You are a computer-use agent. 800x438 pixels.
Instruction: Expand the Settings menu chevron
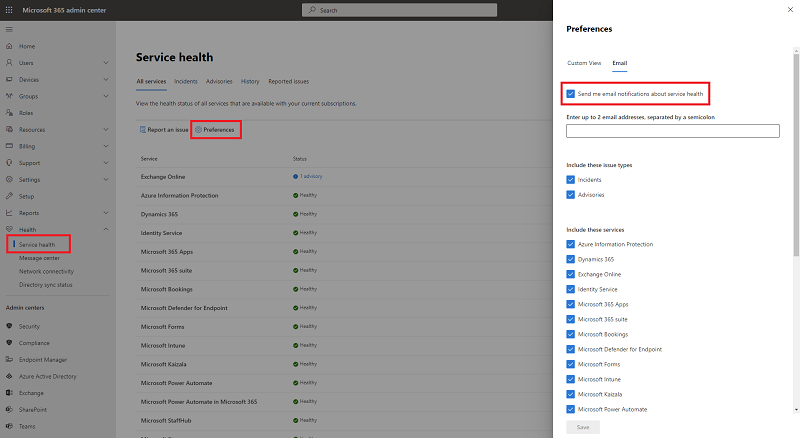coord(106,180)
